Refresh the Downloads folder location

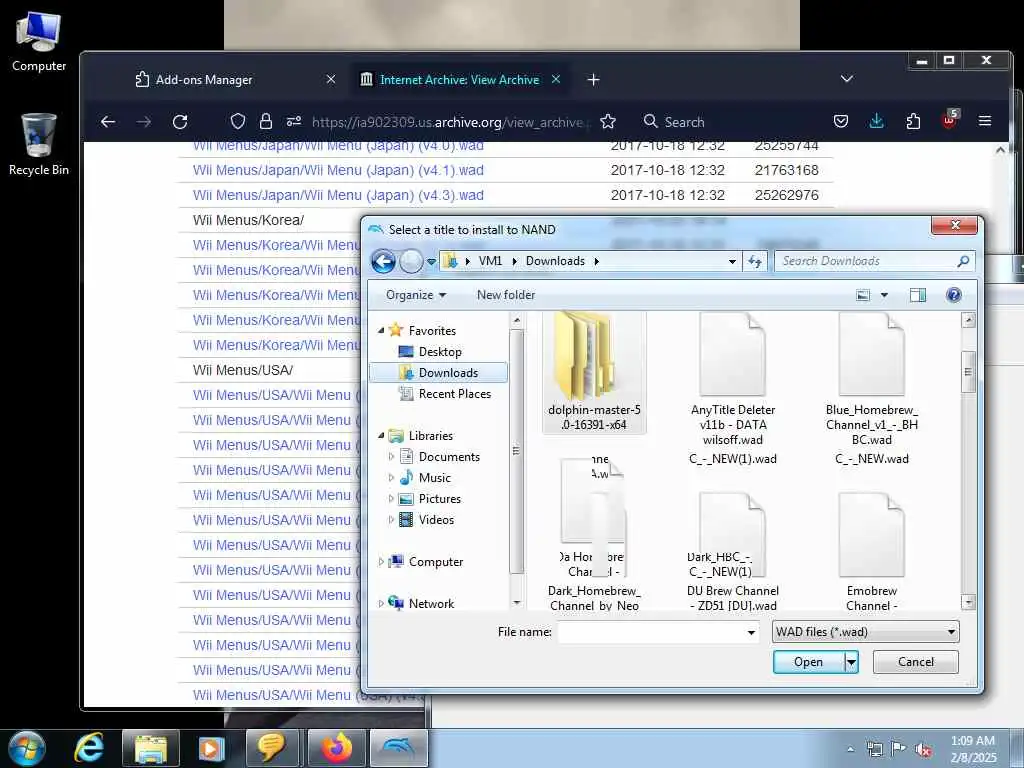click(x=755, y=261)
